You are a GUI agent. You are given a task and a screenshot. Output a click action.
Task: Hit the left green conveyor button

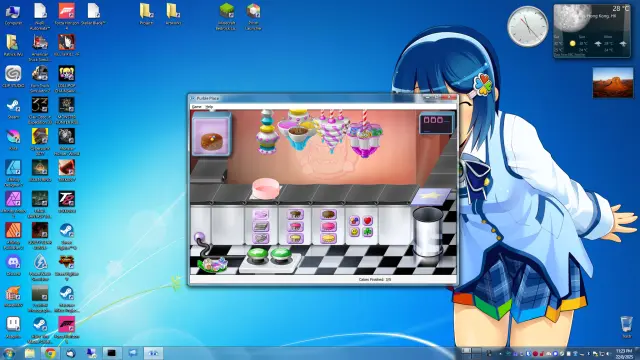[257, 255]
